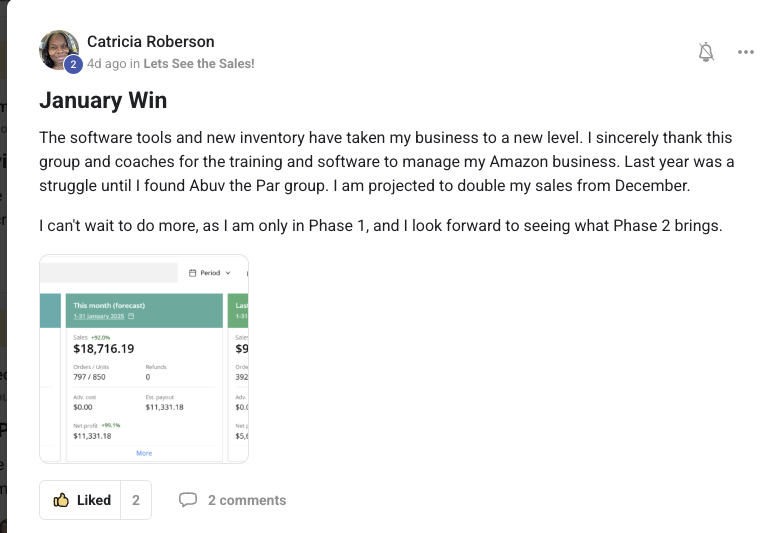
Task: Toggle the Liked button off
Action: 81,500
